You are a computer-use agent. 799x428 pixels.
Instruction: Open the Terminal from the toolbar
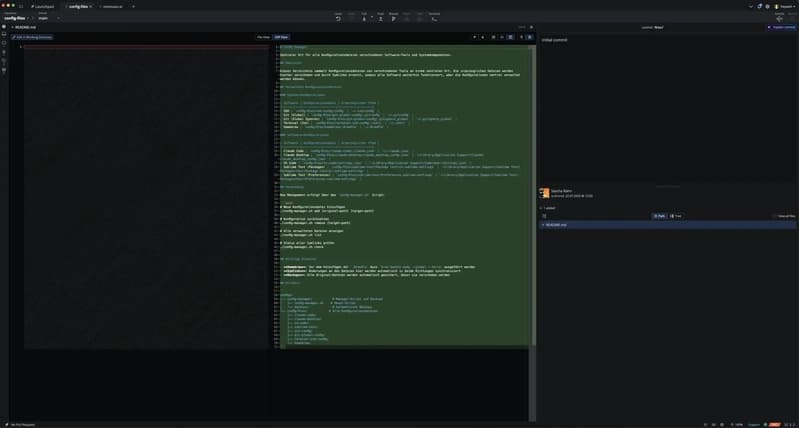coord(434,17)
